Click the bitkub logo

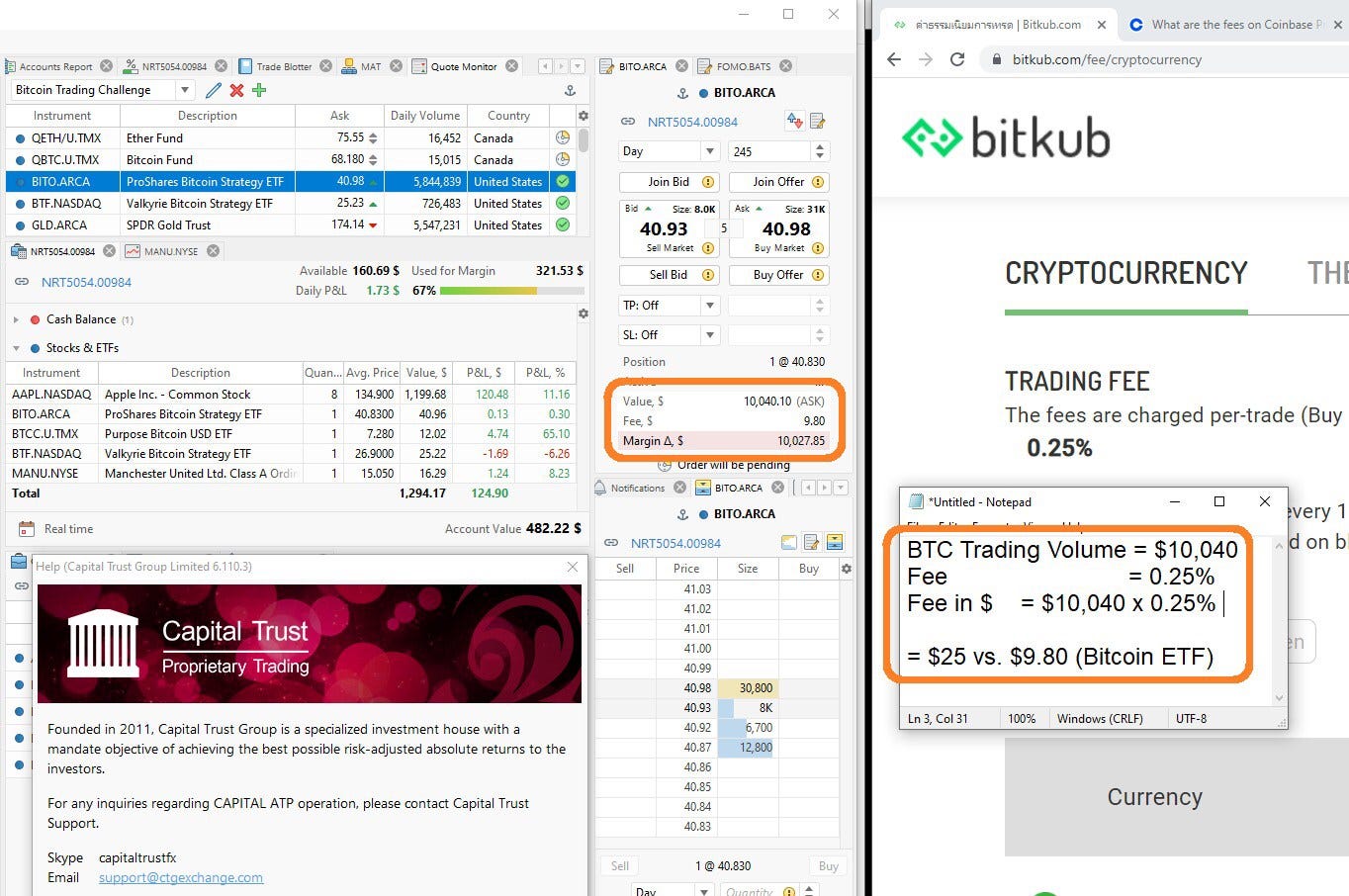point(1006,137)
